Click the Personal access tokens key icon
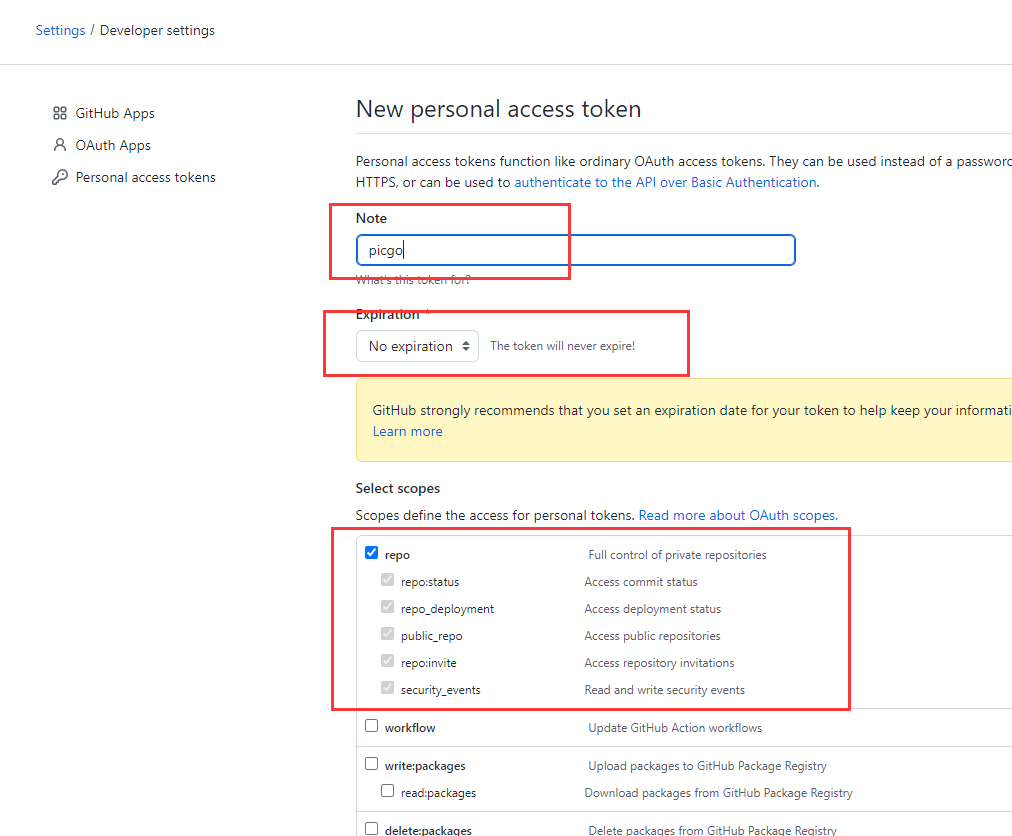The height and width of the screenshot is (836, 1012). coord(60,178)
